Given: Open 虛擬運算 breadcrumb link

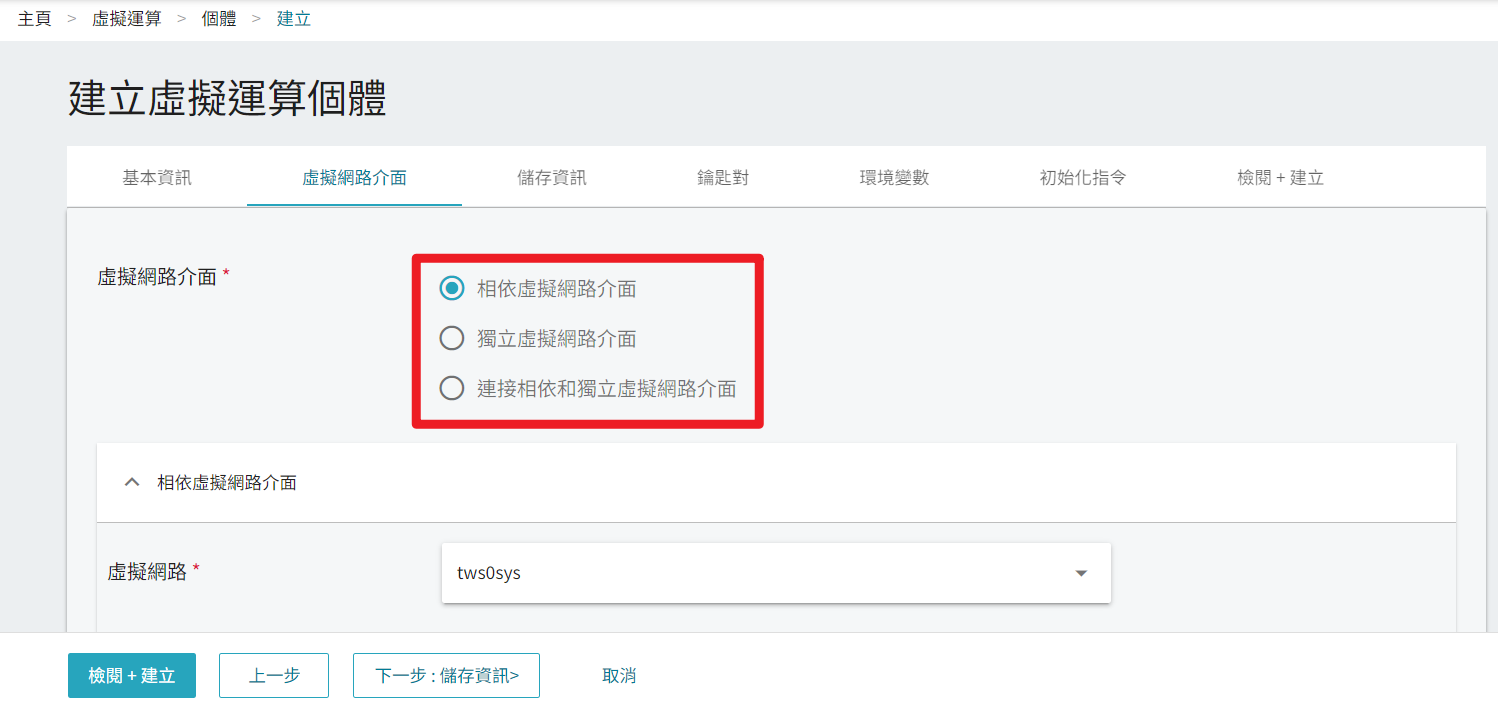Looking at the screenshot, I should [x=127, y=18].
